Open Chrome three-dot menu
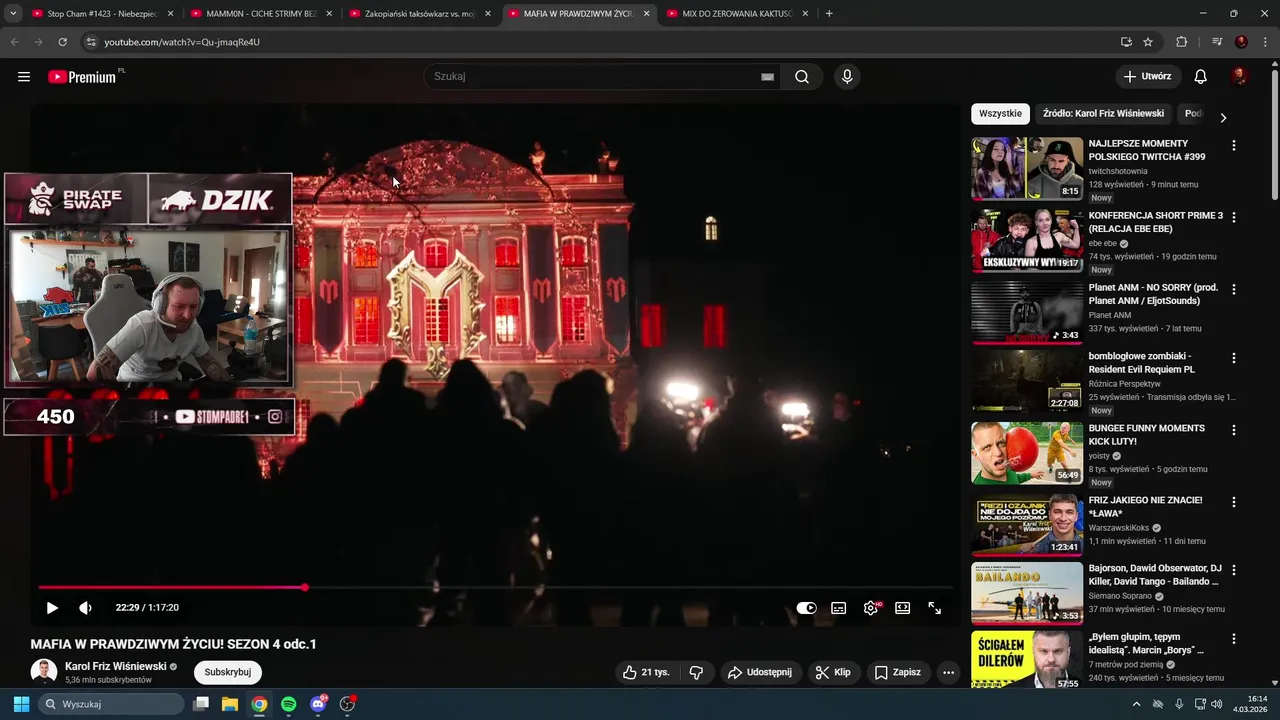 [x=1265, y=42]
